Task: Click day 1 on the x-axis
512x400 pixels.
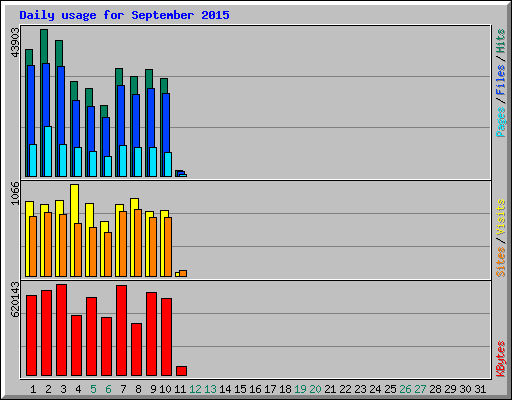Action: 33,389
